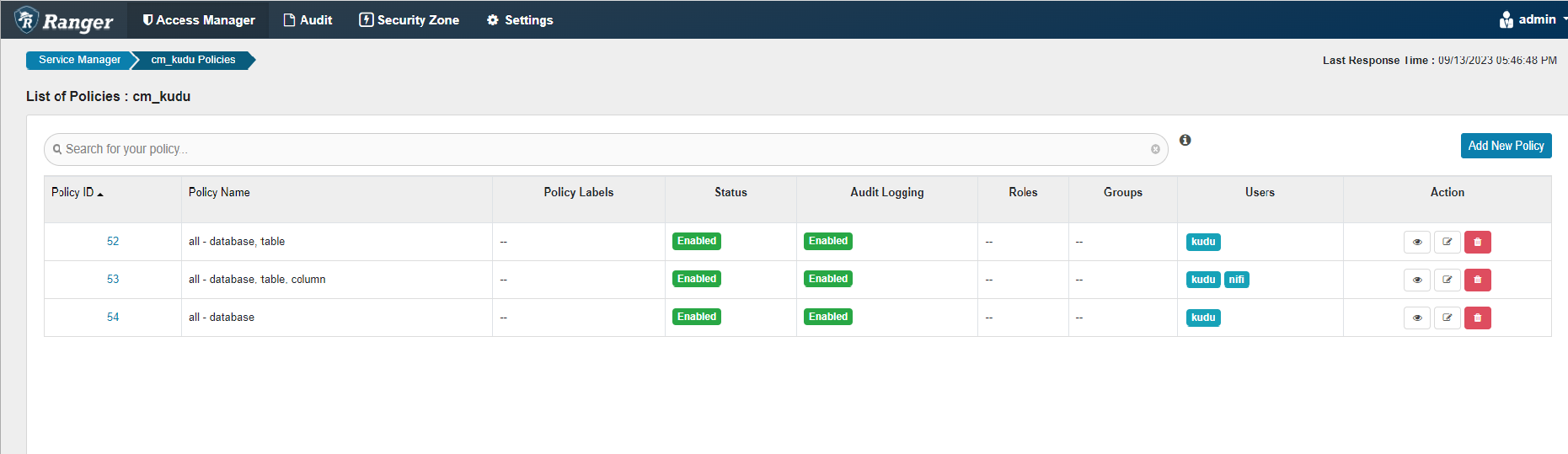Go to Service Manager breadcrumb
This screenshot has height=454, width=1568.
80,60
